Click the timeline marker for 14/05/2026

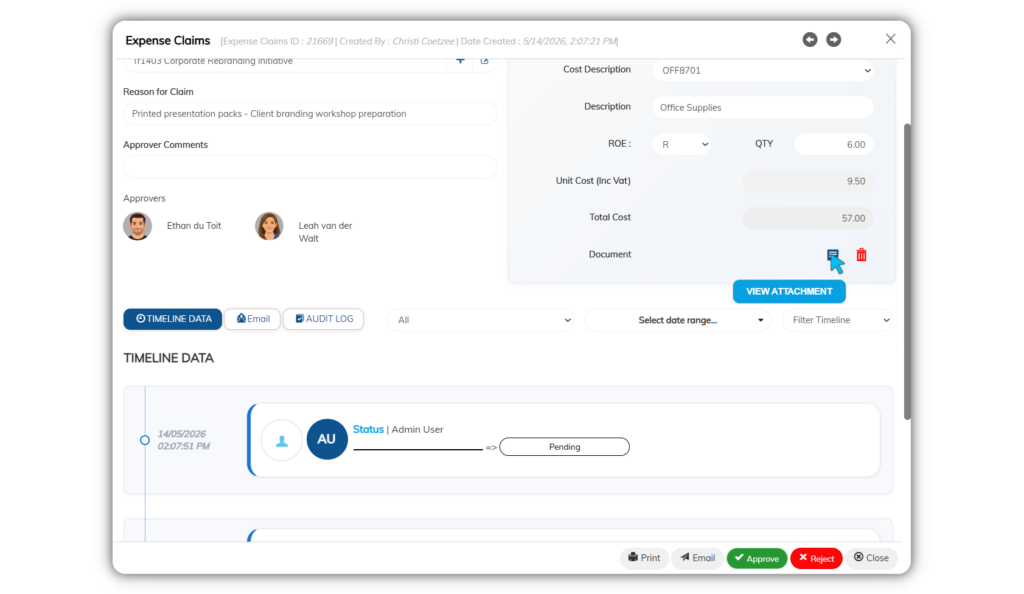tap(145, 440)
